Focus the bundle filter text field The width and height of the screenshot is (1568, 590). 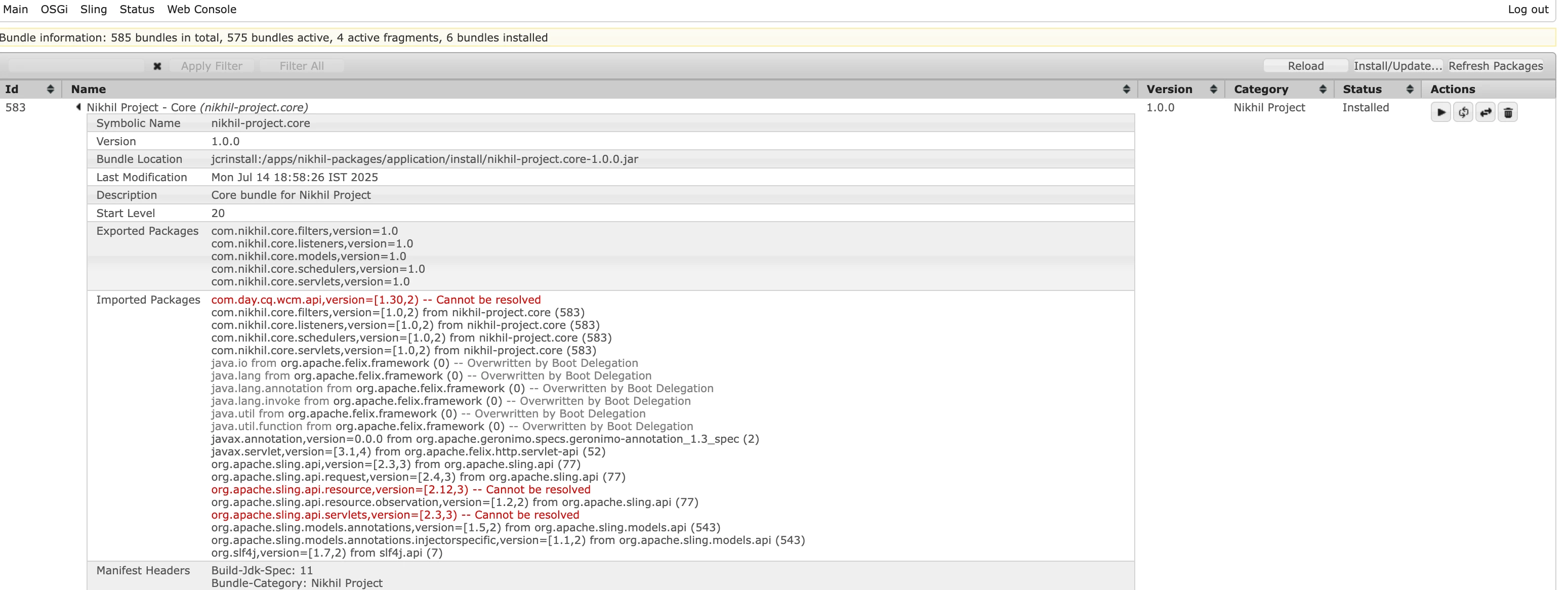coord(76,66)
